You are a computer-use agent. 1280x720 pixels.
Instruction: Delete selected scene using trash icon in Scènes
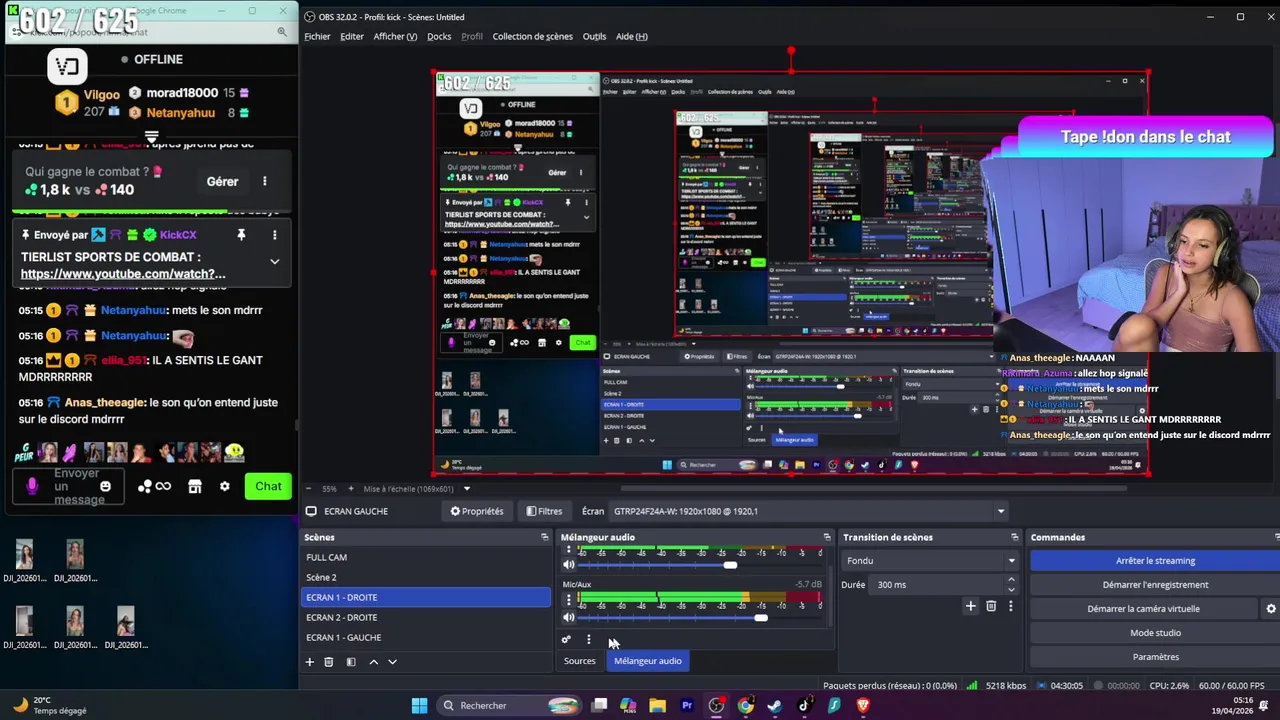click(329, 662)
